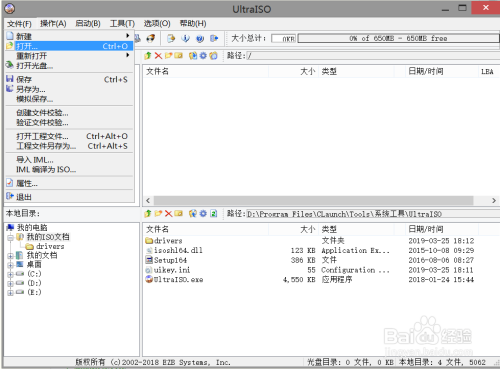Click the rename icon in the local pane toolbar

[x=179, y=213]
